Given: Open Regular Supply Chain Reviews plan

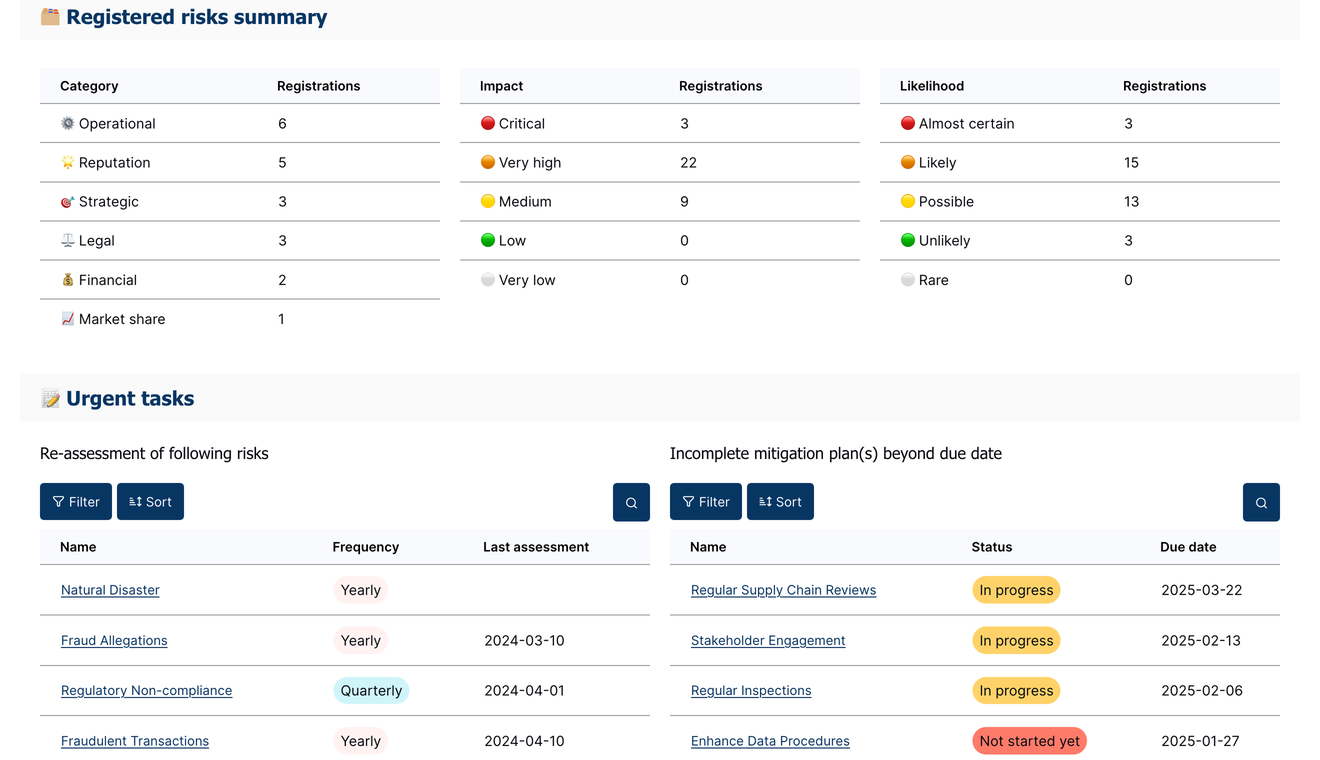Looking at the screenshot, I should point(783,590).
